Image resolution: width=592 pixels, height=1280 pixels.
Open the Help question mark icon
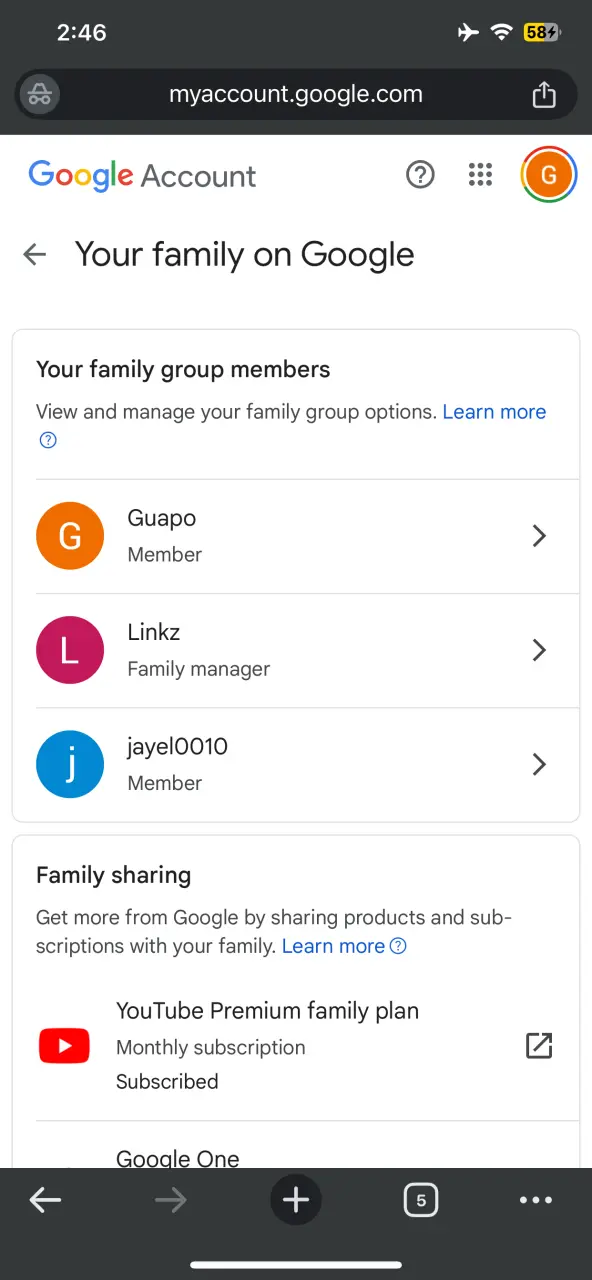tap(421, 175)
